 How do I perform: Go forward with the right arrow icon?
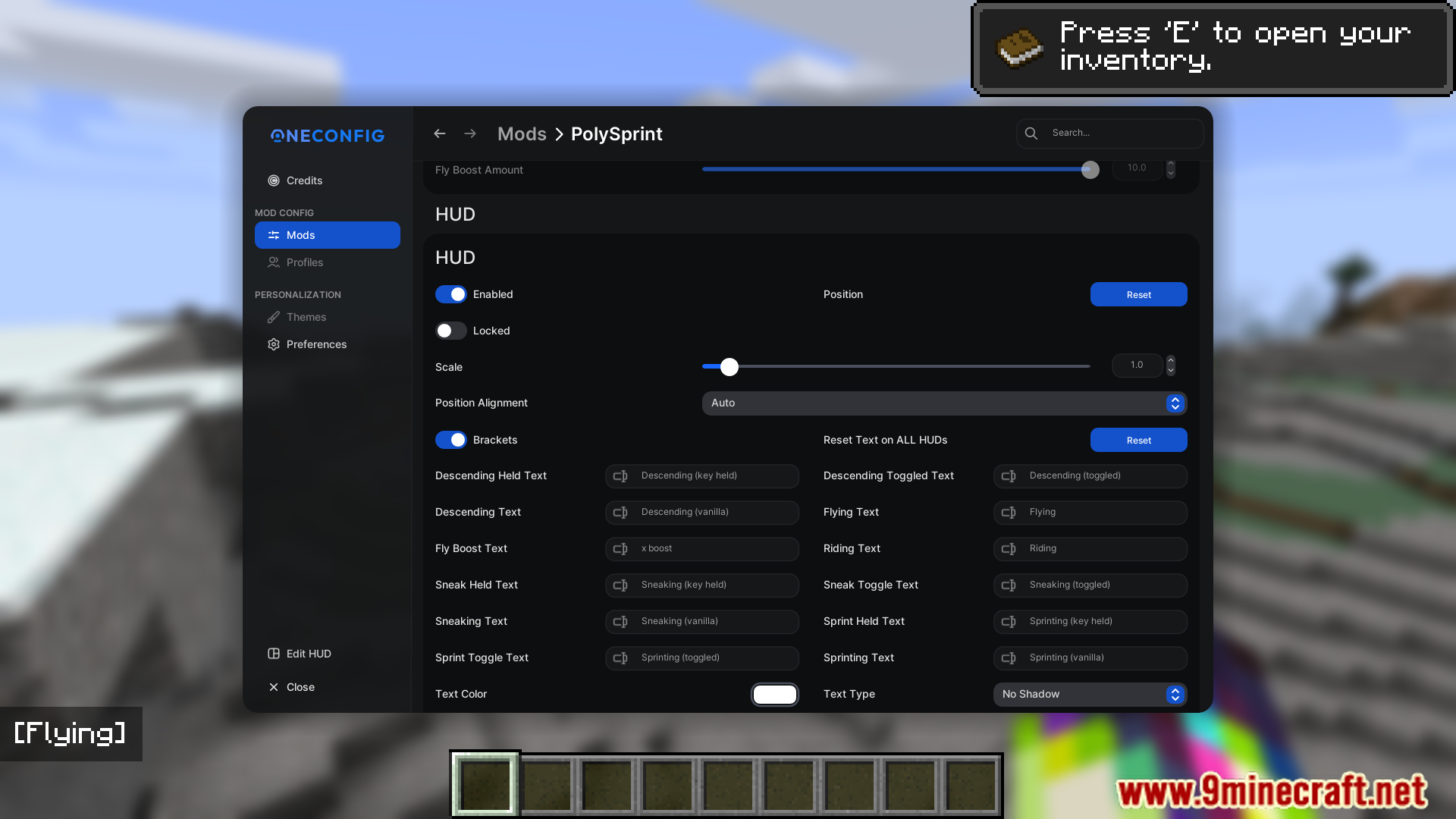click(470, 133)
